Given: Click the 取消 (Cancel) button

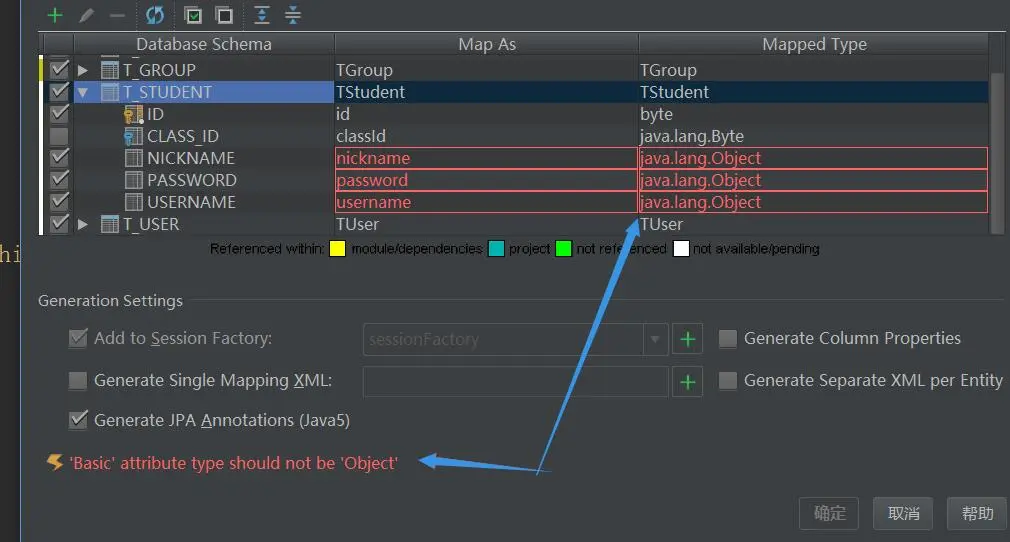Looking at the screenshot, I should [903, 513].
